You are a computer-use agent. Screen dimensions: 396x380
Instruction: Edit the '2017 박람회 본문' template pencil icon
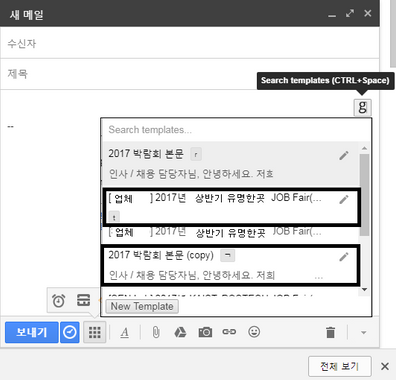pos(344,155)
